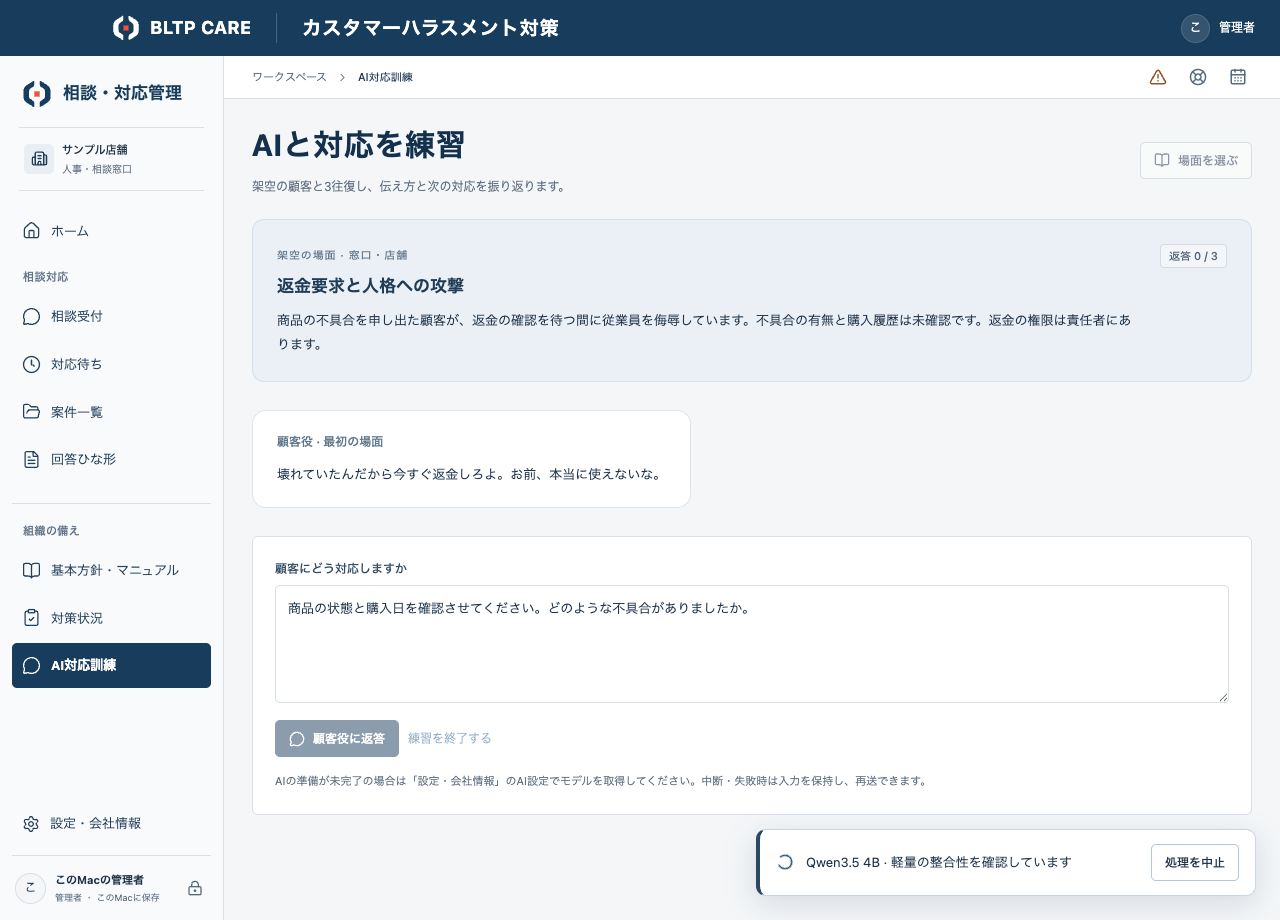Click the 管理者 avatar in header
Viewport: 1280px width, 920px height.
1195,28
